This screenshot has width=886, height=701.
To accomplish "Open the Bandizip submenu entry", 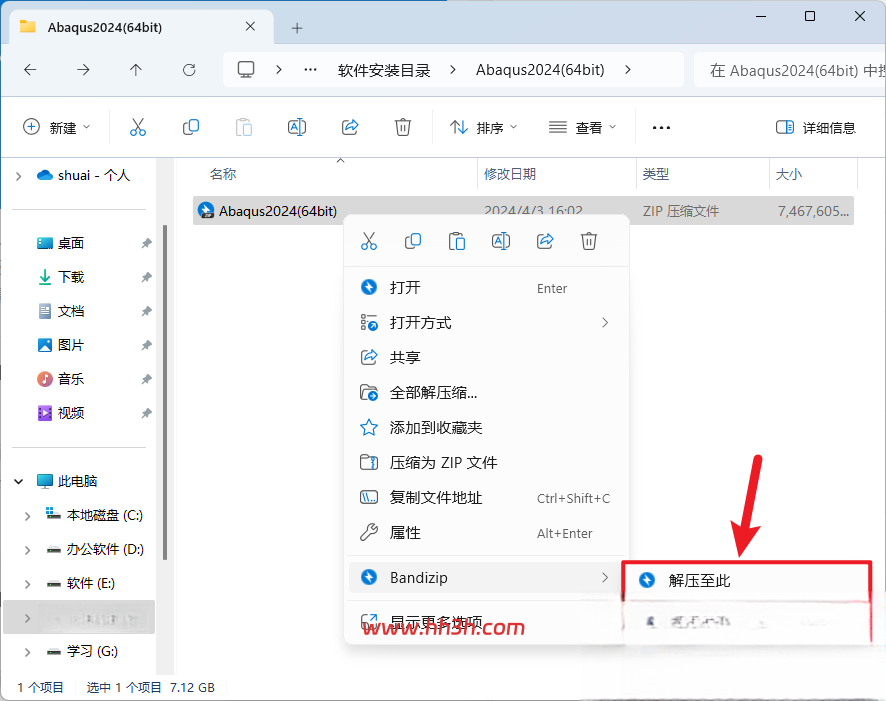I will click(486, 577).
